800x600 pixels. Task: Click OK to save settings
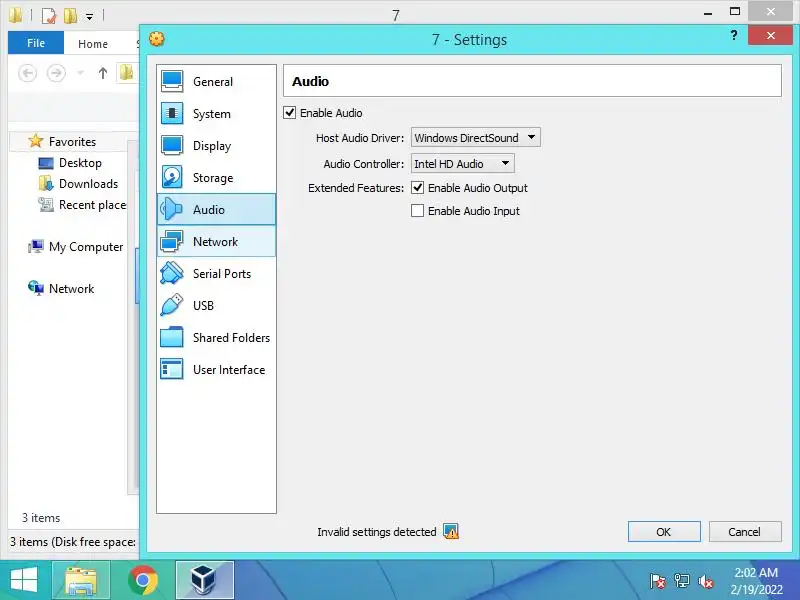coord(664,532)
